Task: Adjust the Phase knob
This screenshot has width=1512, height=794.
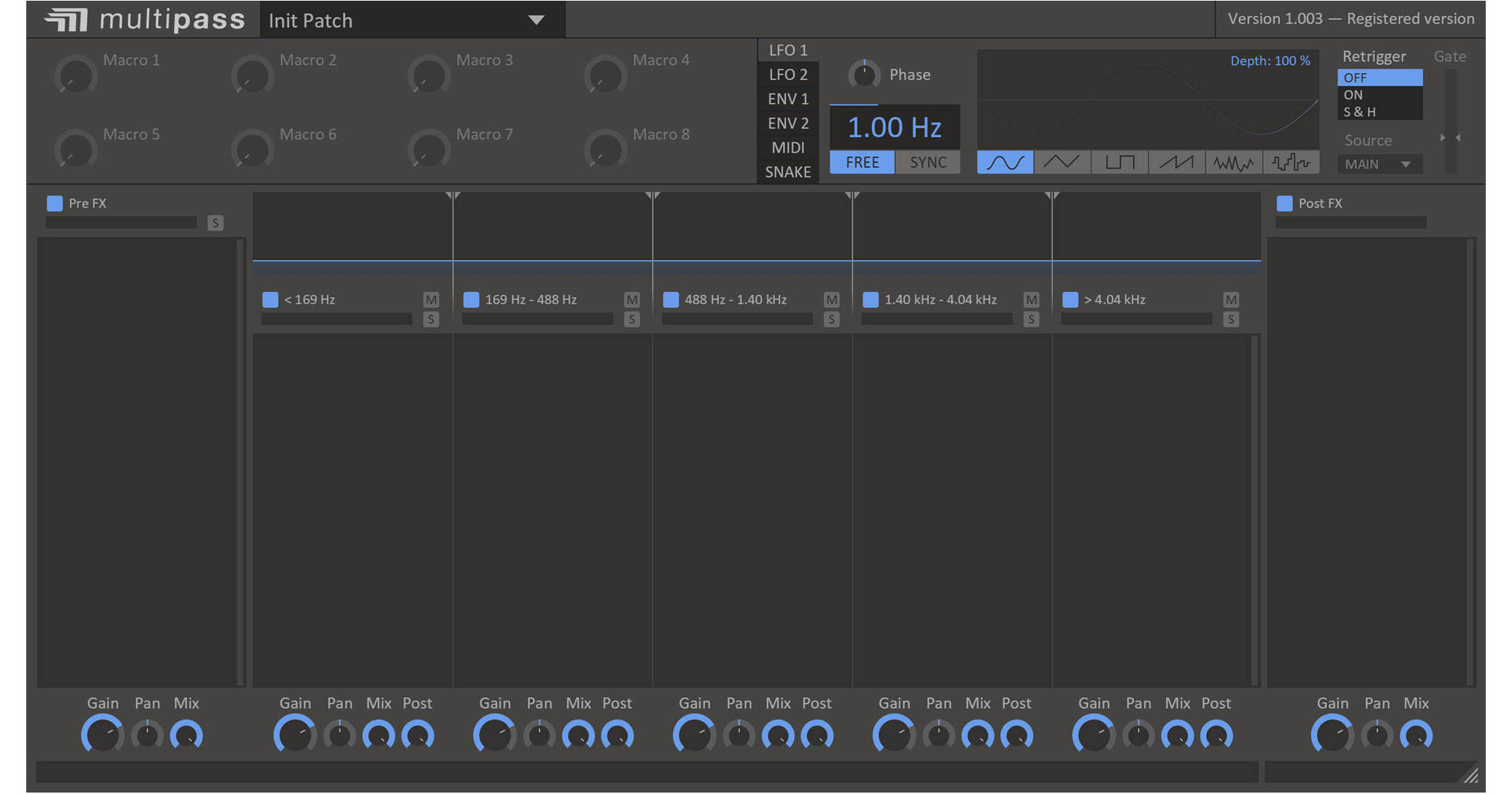Action: tap(864, 74)
